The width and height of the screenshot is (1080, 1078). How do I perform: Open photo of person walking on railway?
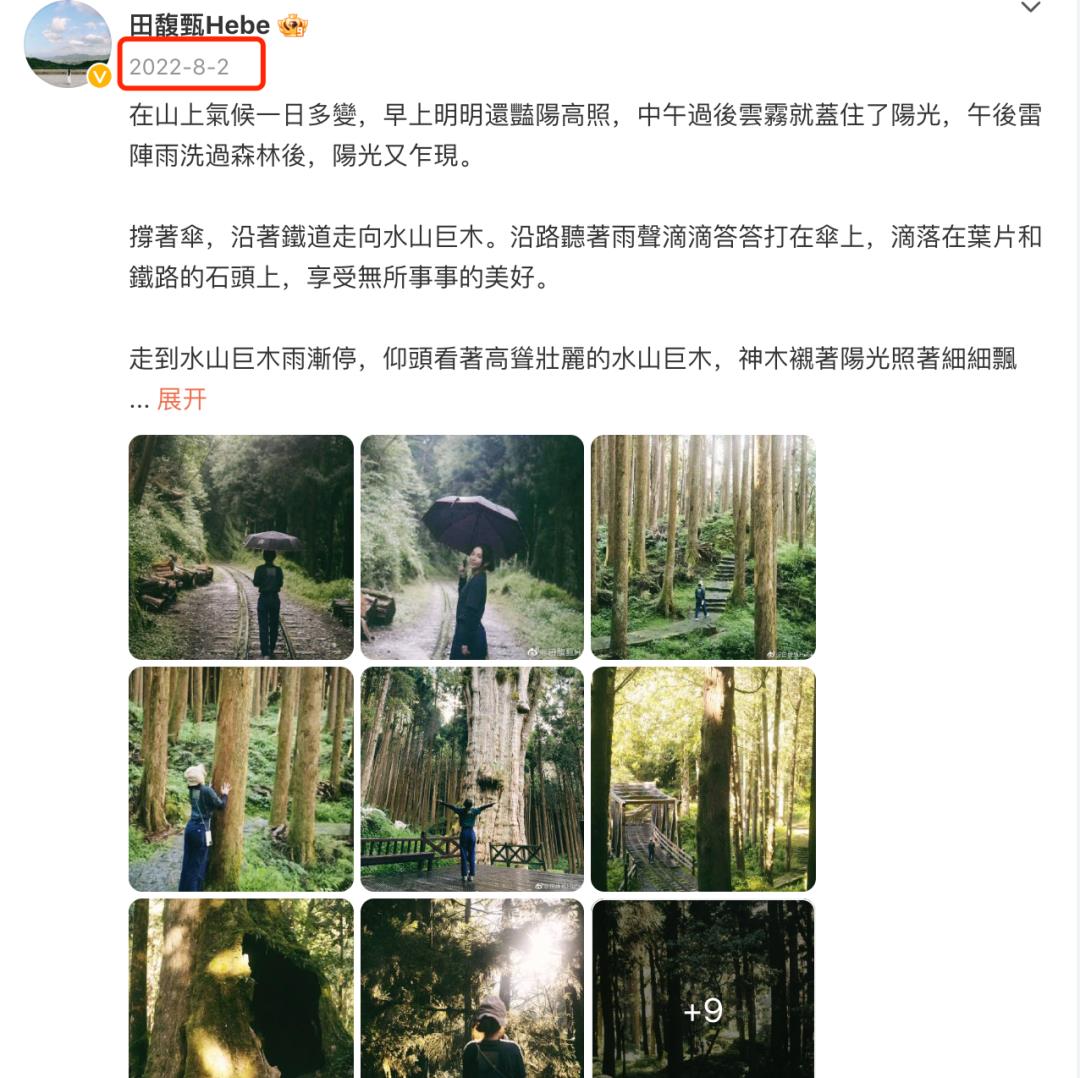click(241, 547)
